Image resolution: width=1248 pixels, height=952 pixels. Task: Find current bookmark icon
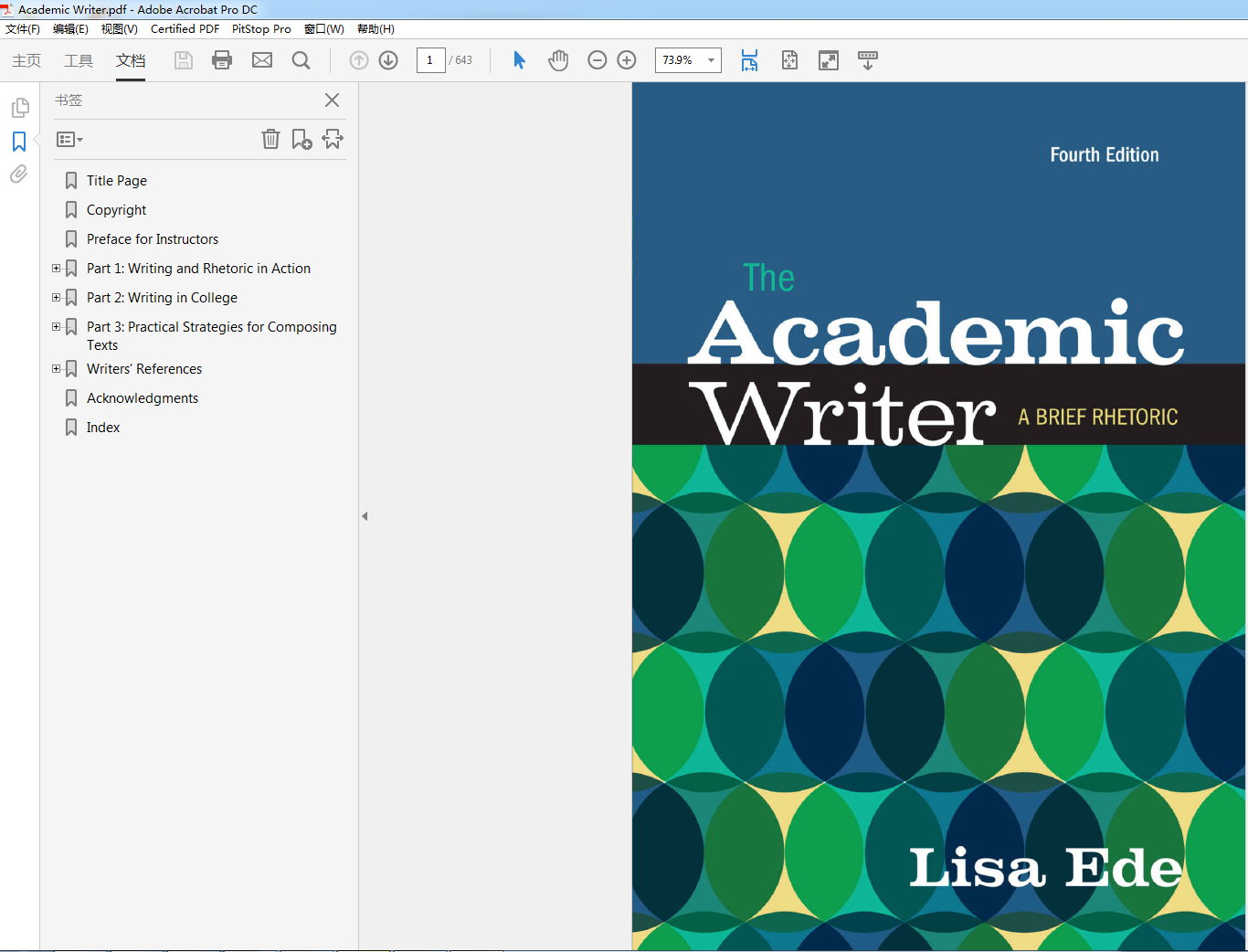tap(333, 139)
